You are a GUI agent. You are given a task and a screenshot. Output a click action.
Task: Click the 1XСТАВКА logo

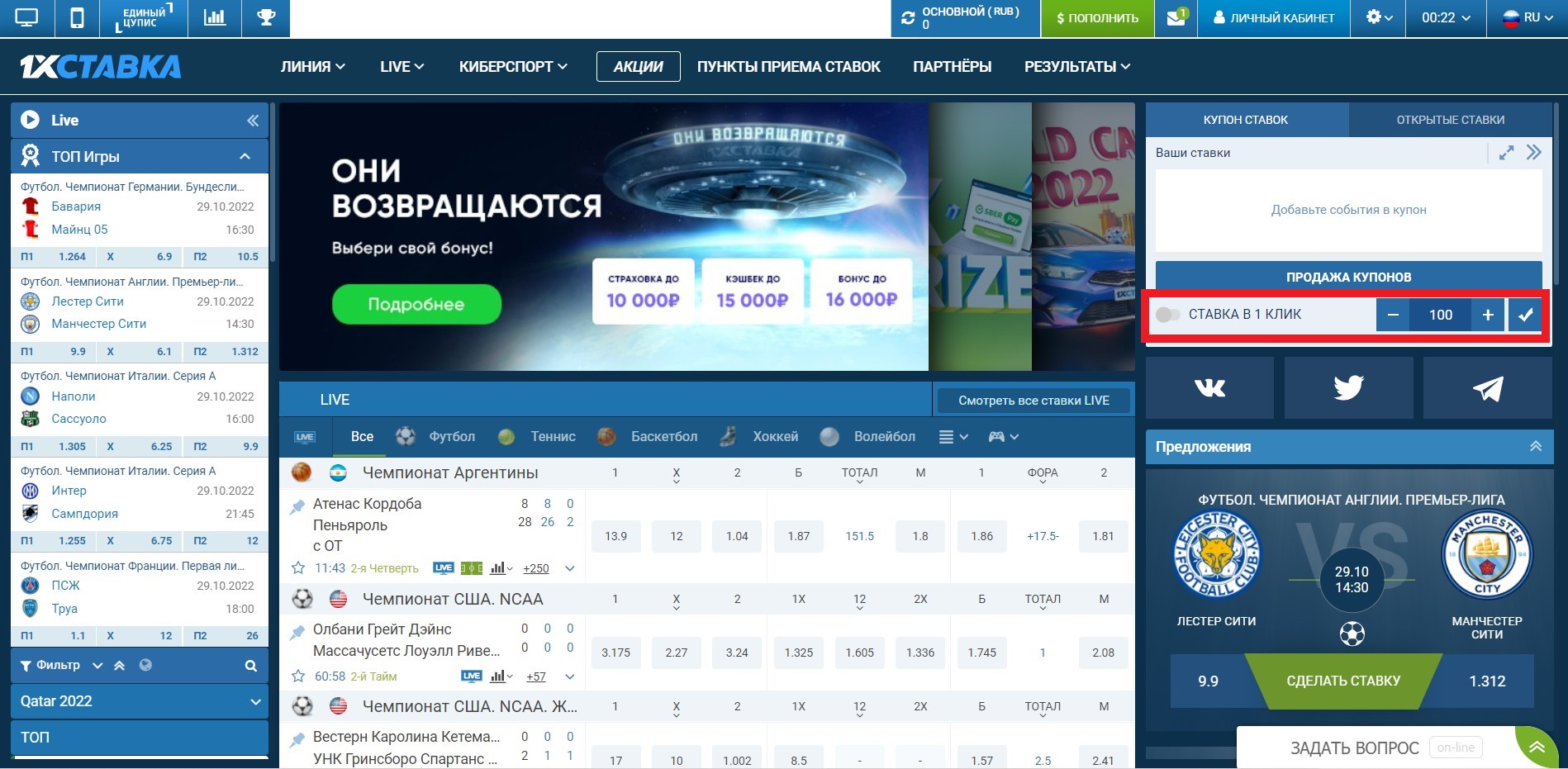[x=100, y=67]
